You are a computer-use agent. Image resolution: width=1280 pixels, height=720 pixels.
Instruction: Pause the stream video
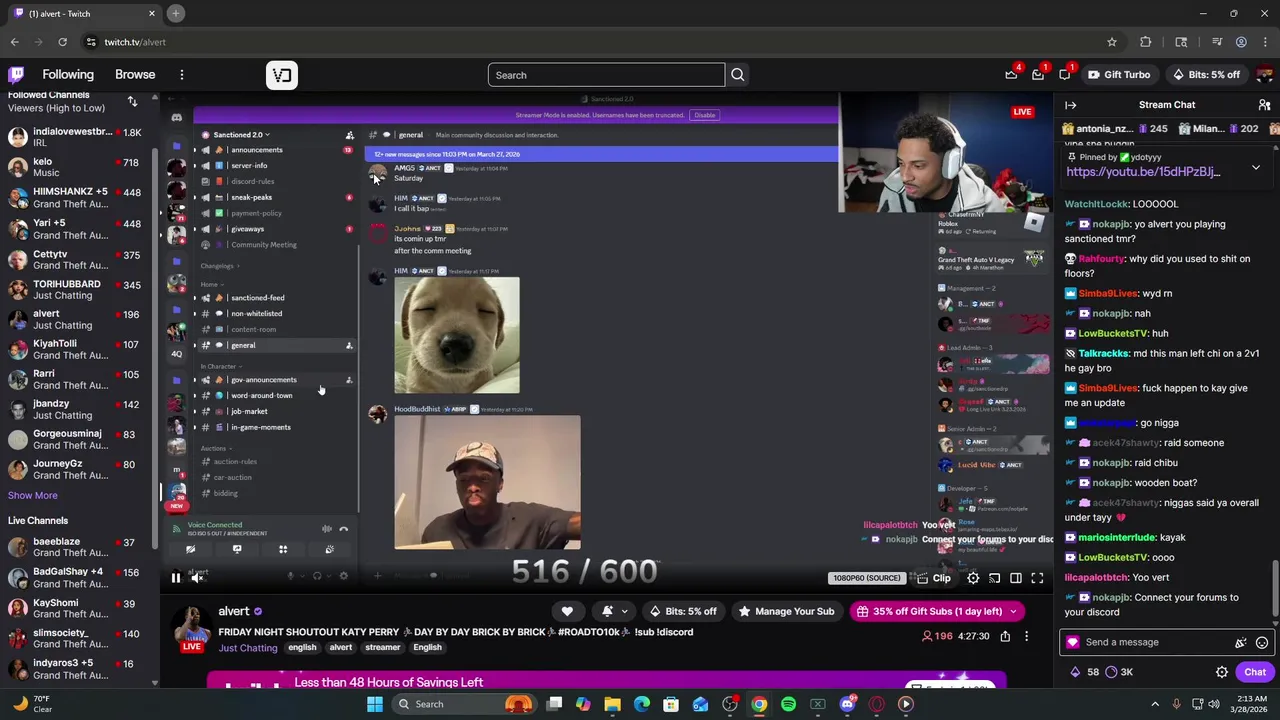tap(175, 578)
